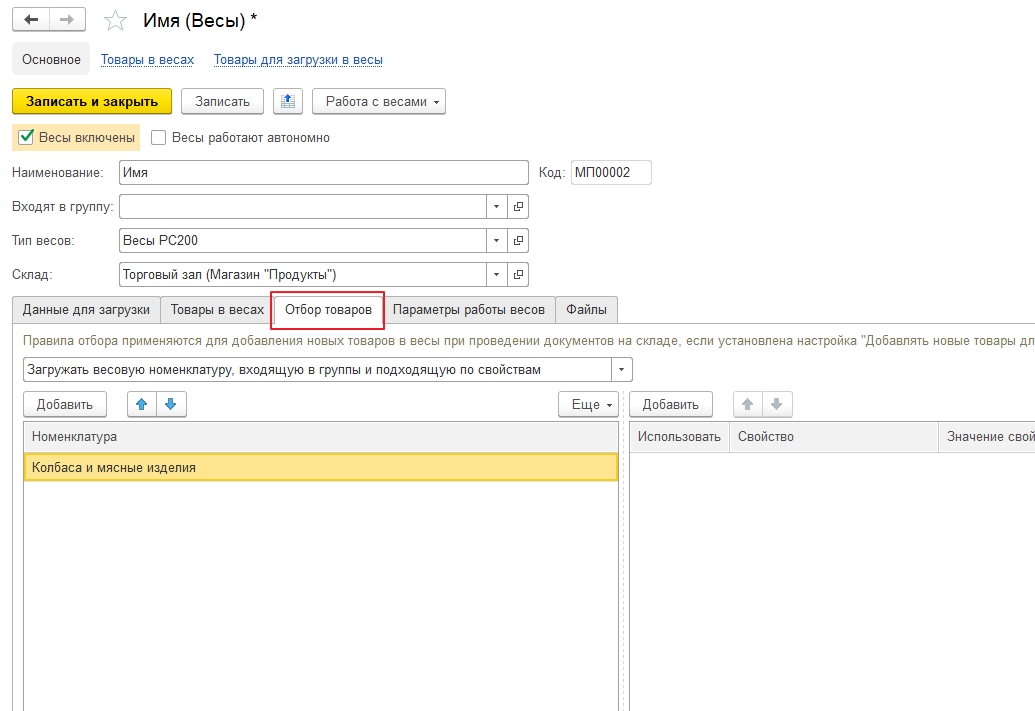Move nomenclature row up with blue arrow
The height and width of the screenshot is (711, 1035).
[142, 404]
